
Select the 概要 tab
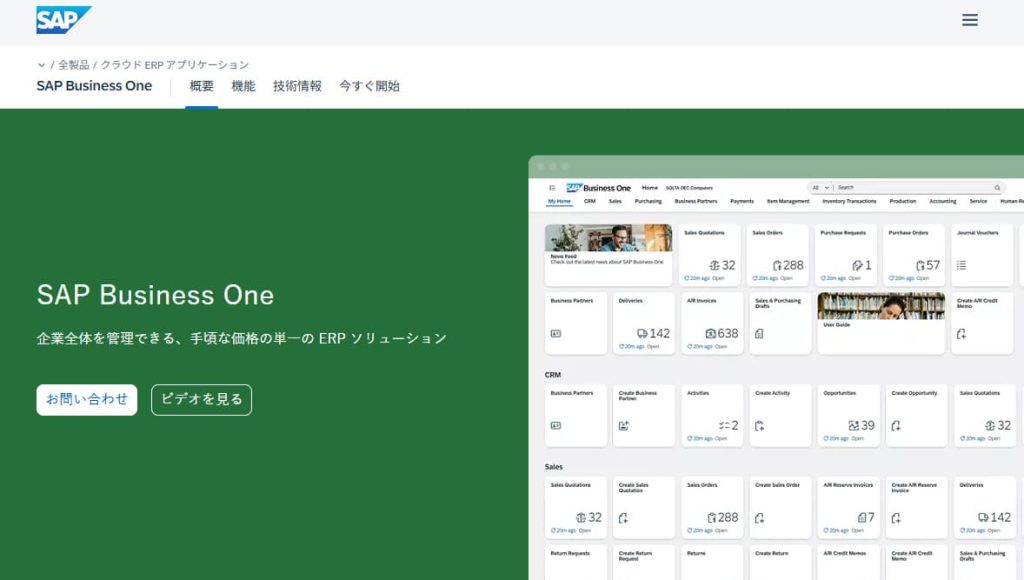(x=201, y=86)
